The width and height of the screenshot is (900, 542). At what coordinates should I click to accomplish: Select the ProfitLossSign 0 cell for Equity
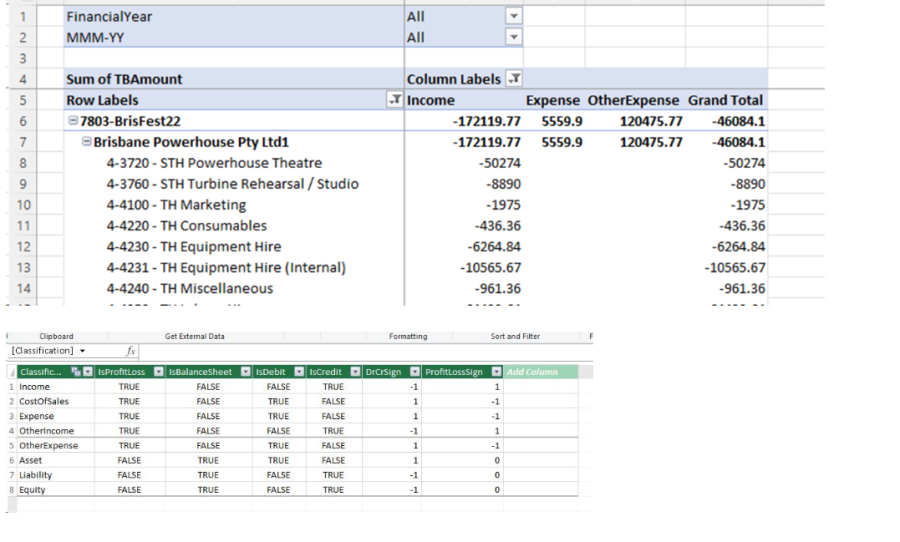(462, 490)
